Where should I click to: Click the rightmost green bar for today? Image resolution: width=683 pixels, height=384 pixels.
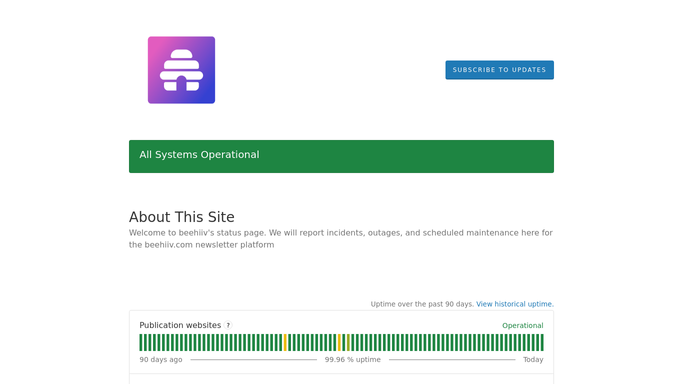click(x=542, y=343)
